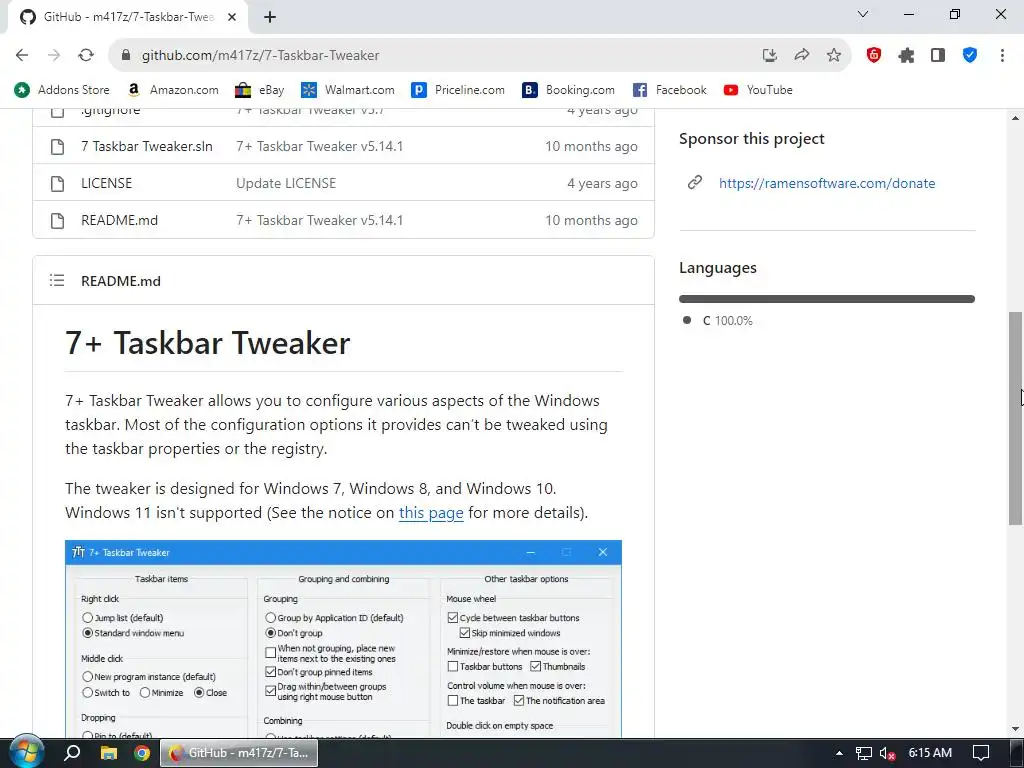1024x768 pixels.
Task: Open the Walmart.com bookmark
Action: (348, 90)
